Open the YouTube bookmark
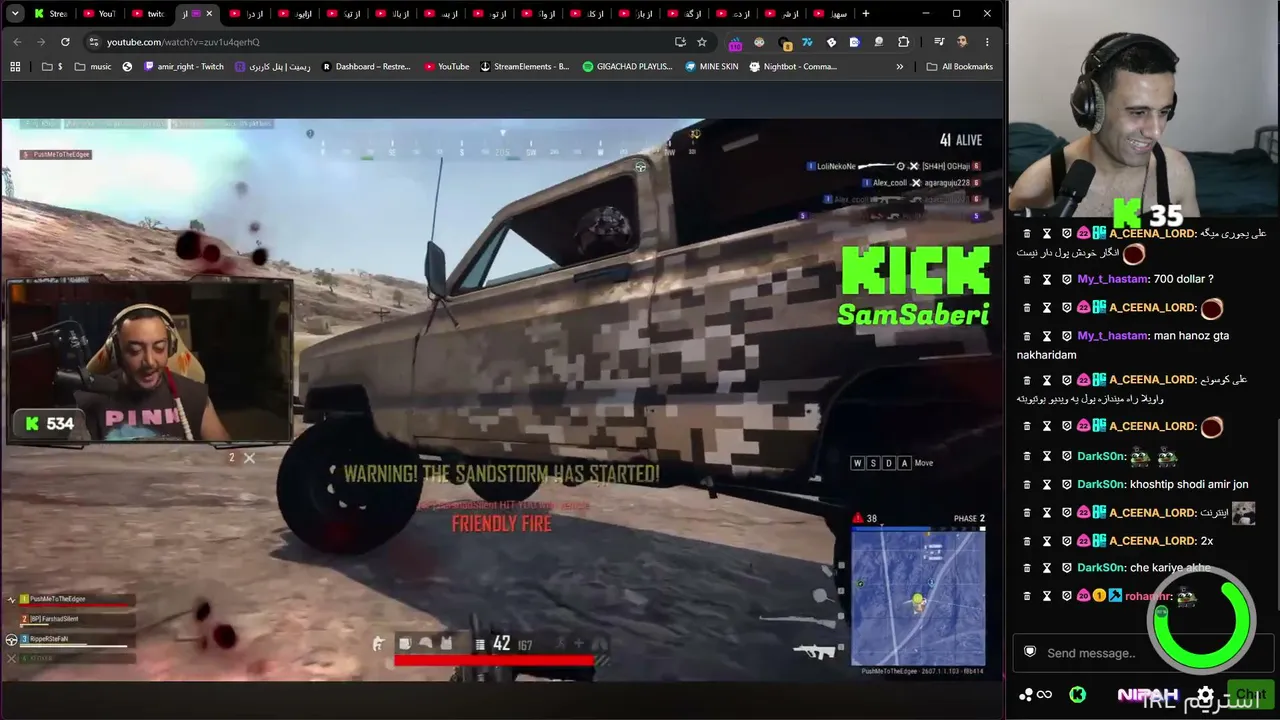 click(446, 67)
